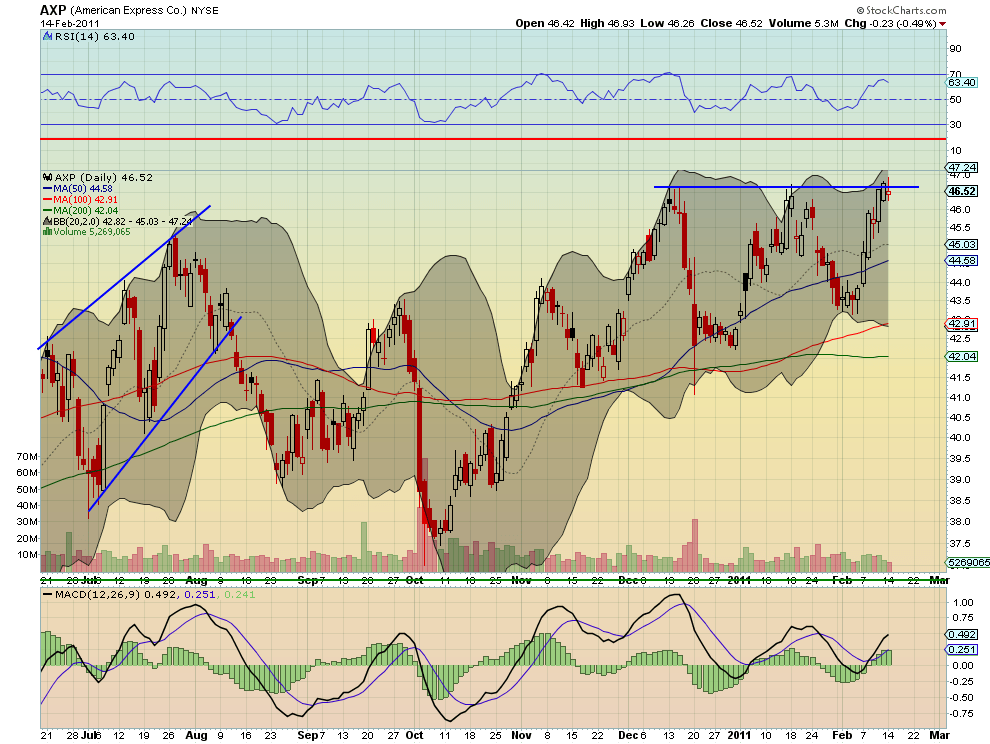This screenshot has height=744, width=990.
Task: Click the 47.24 upper band tag on price axis
Action: (962, 167)
